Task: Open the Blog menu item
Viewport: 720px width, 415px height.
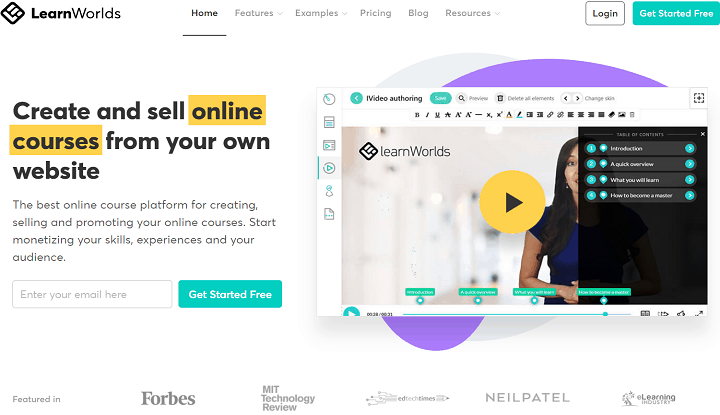Action: pyautogui.click(x=418, y=13)
